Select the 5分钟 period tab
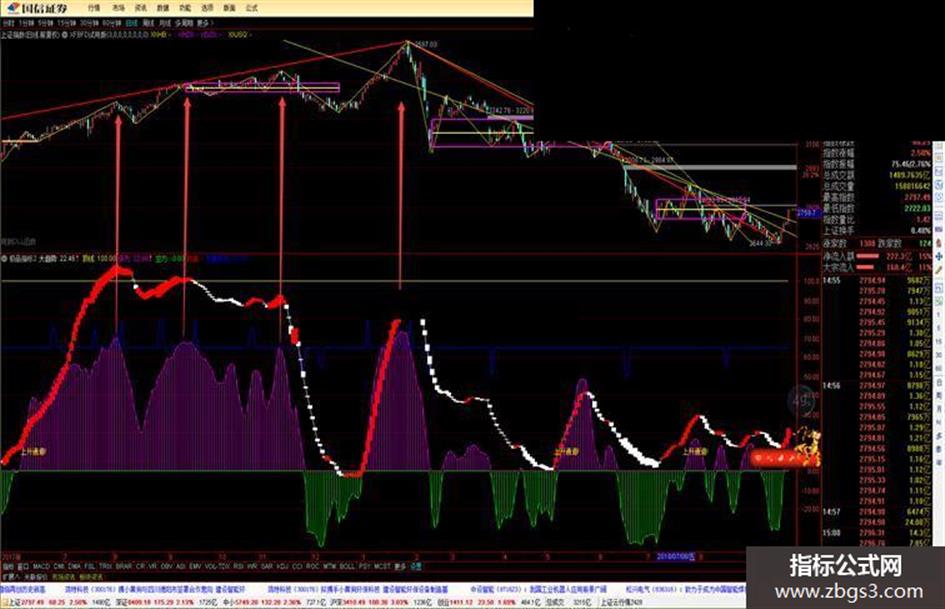945x609 pixels. pyautogui.click(x=46, y=23)
